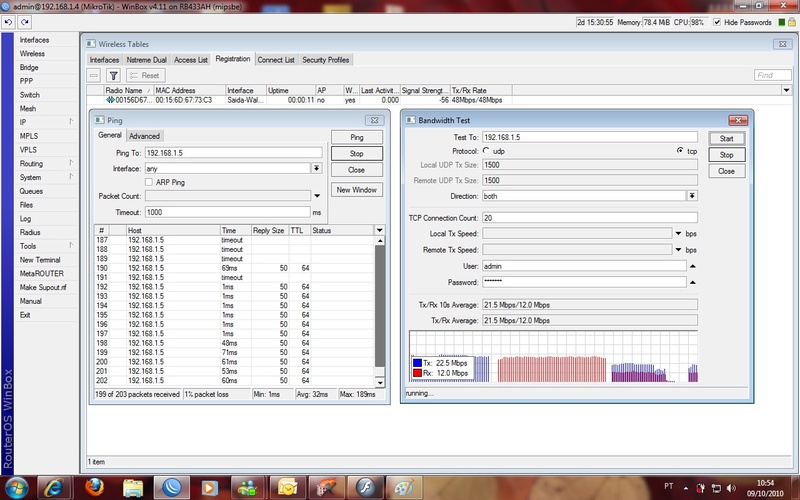800x500 pixels.
Task: Switch to the Security Profiles tab
Action: pyautogui.click(x=325, y=60)
